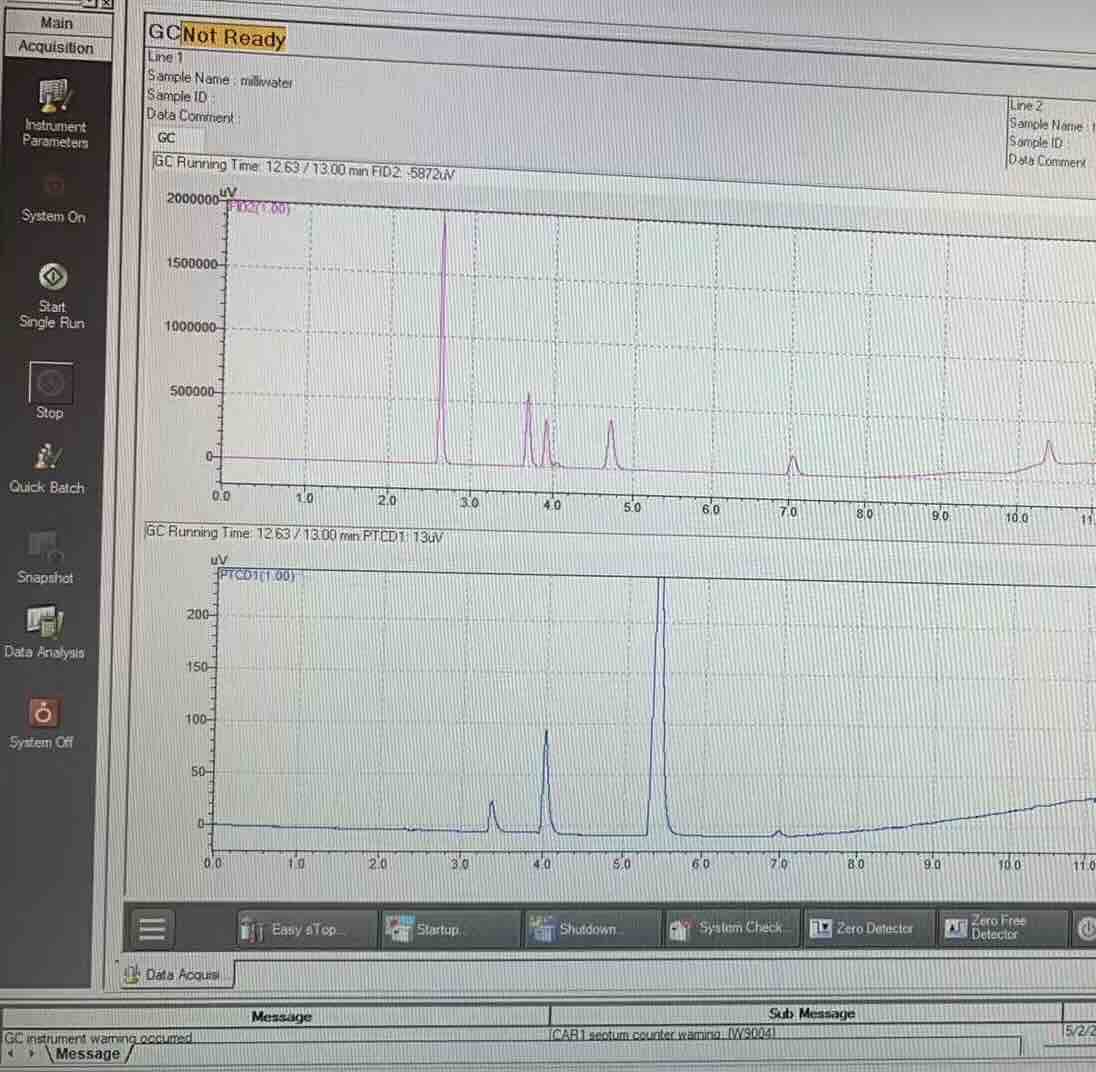Screen dimensions: 1096x1072
Task: Click the Easy sTop button
Action: click(306, 929)
